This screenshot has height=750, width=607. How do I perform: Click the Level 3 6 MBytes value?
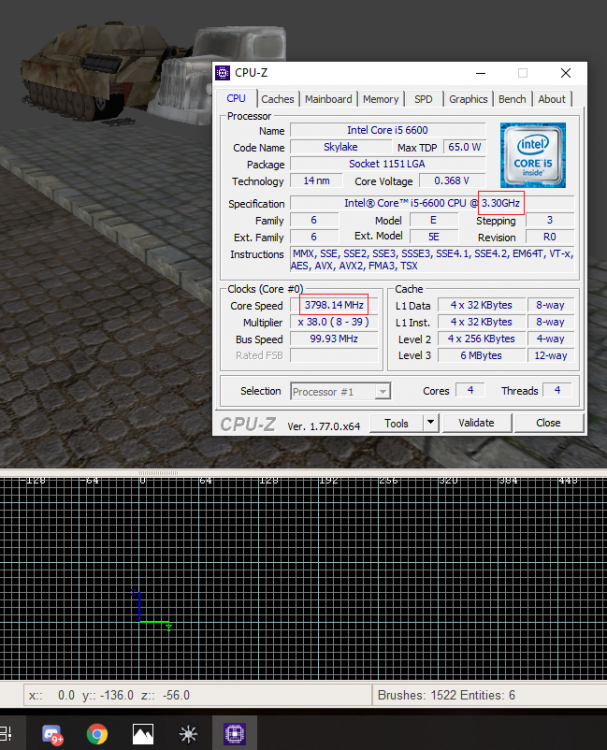pyautogui.click(x=481, y=355)
